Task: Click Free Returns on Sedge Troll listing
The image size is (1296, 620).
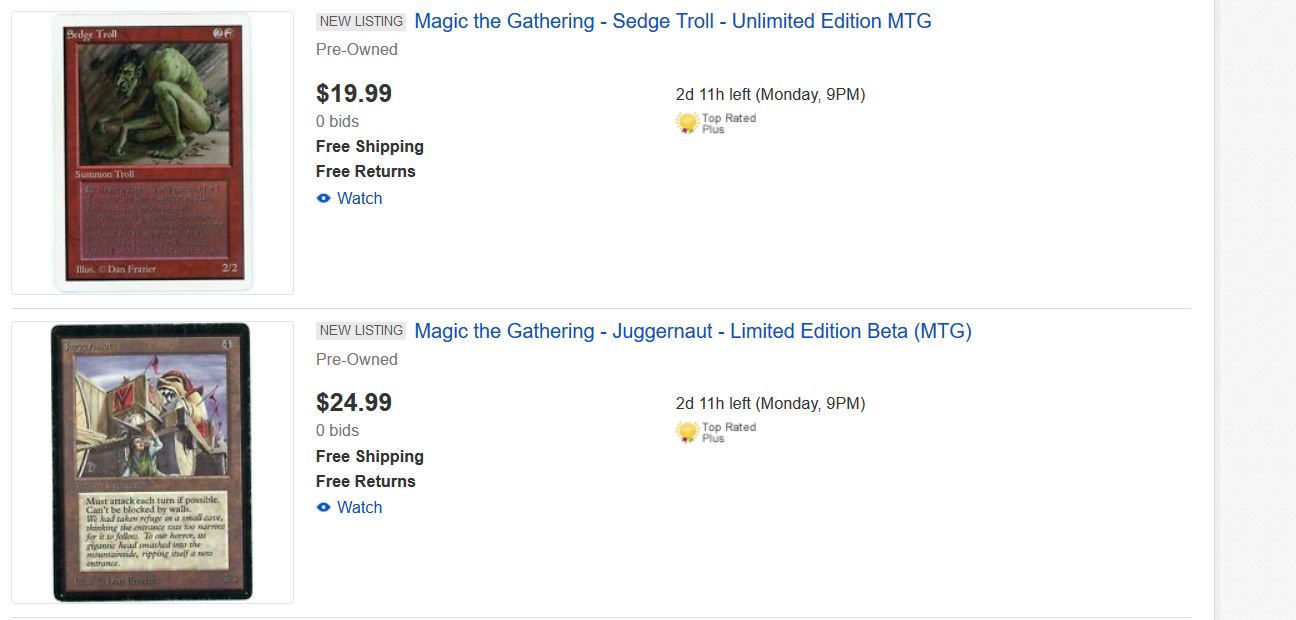Action: point(365,171)
